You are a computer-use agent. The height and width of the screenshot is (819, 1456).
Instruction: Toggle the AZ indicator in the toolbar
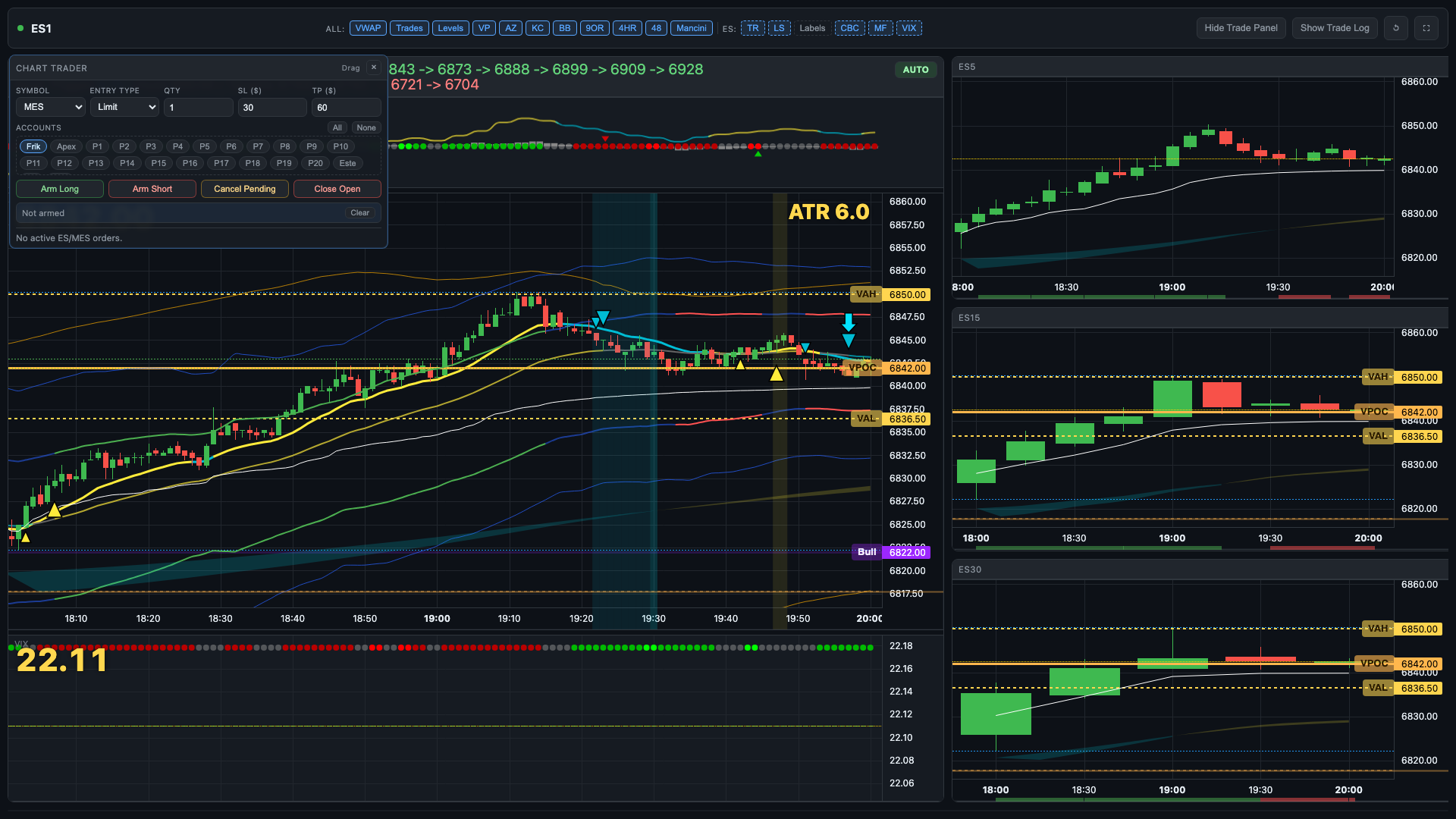tap(510, 27)
